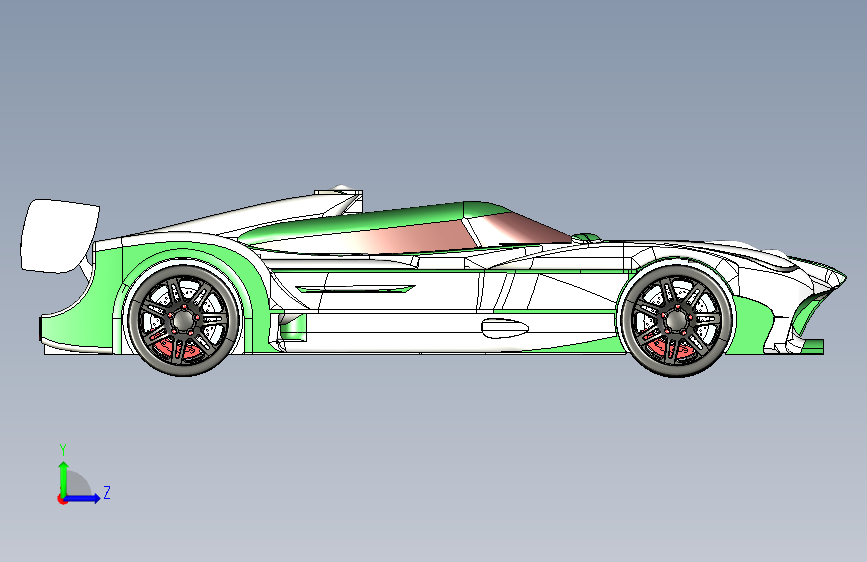Select the long slot vent on the door
Viewport: 867px width, 562px height.
tap(355, 289)
